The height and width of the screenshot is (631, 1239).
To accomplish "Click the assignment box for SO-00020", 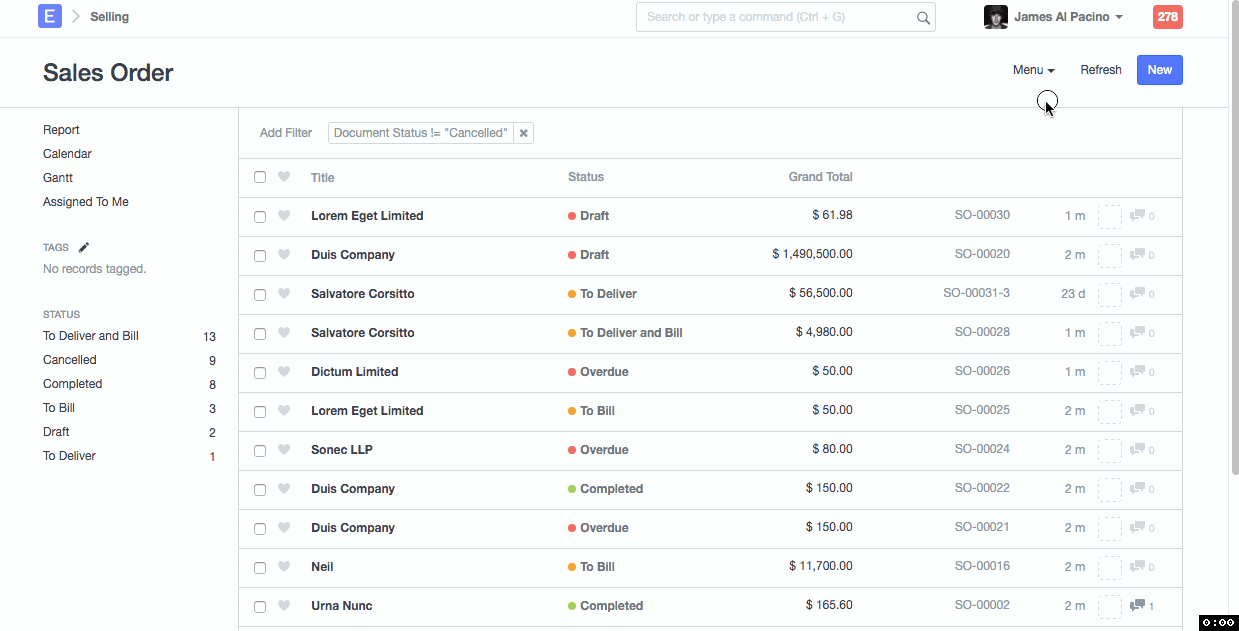I will [1109, 255].
